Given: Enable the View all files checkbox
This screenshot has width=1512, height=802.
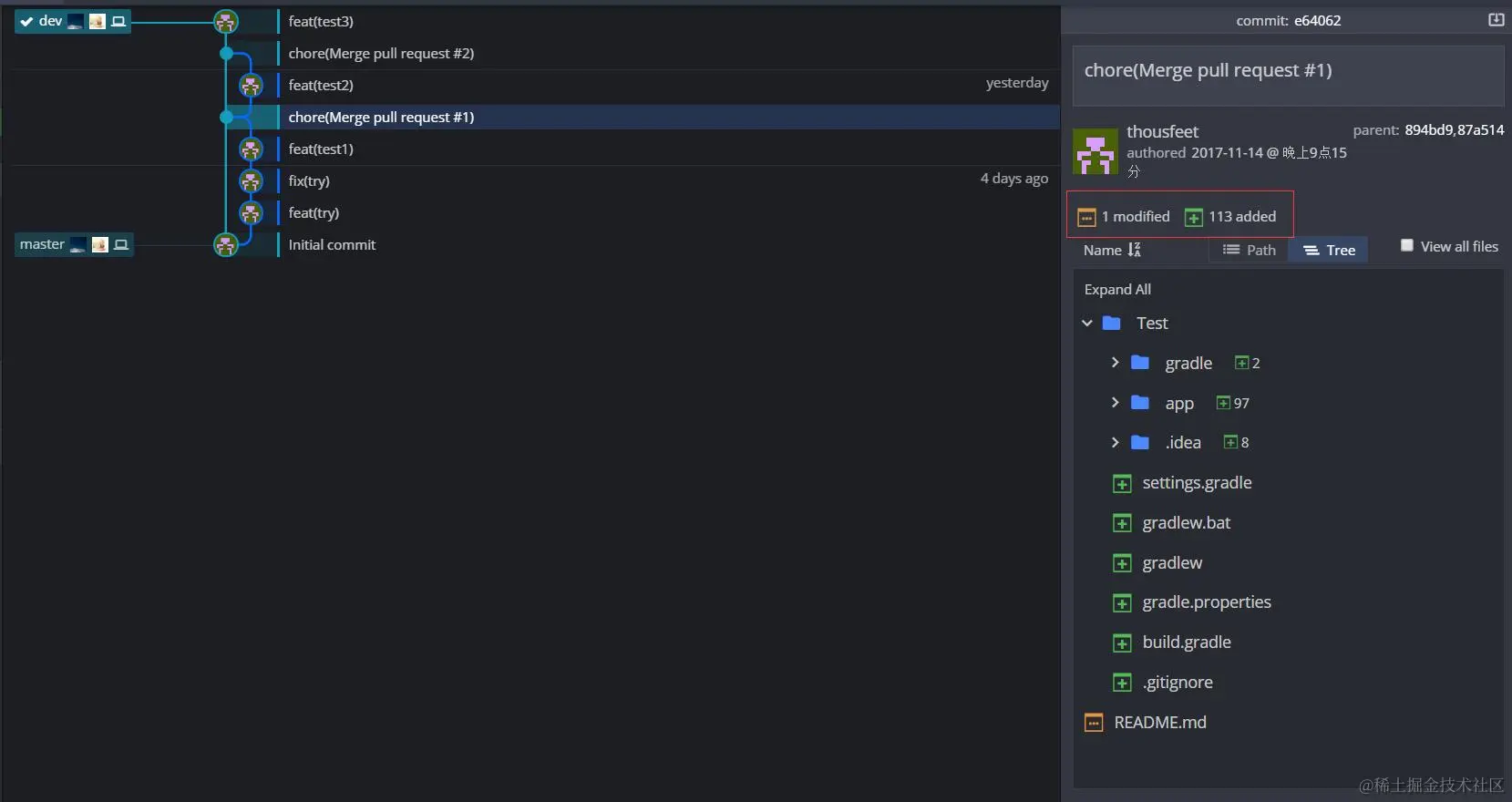Looking at the screenshot, I should tap(1406, 246).
